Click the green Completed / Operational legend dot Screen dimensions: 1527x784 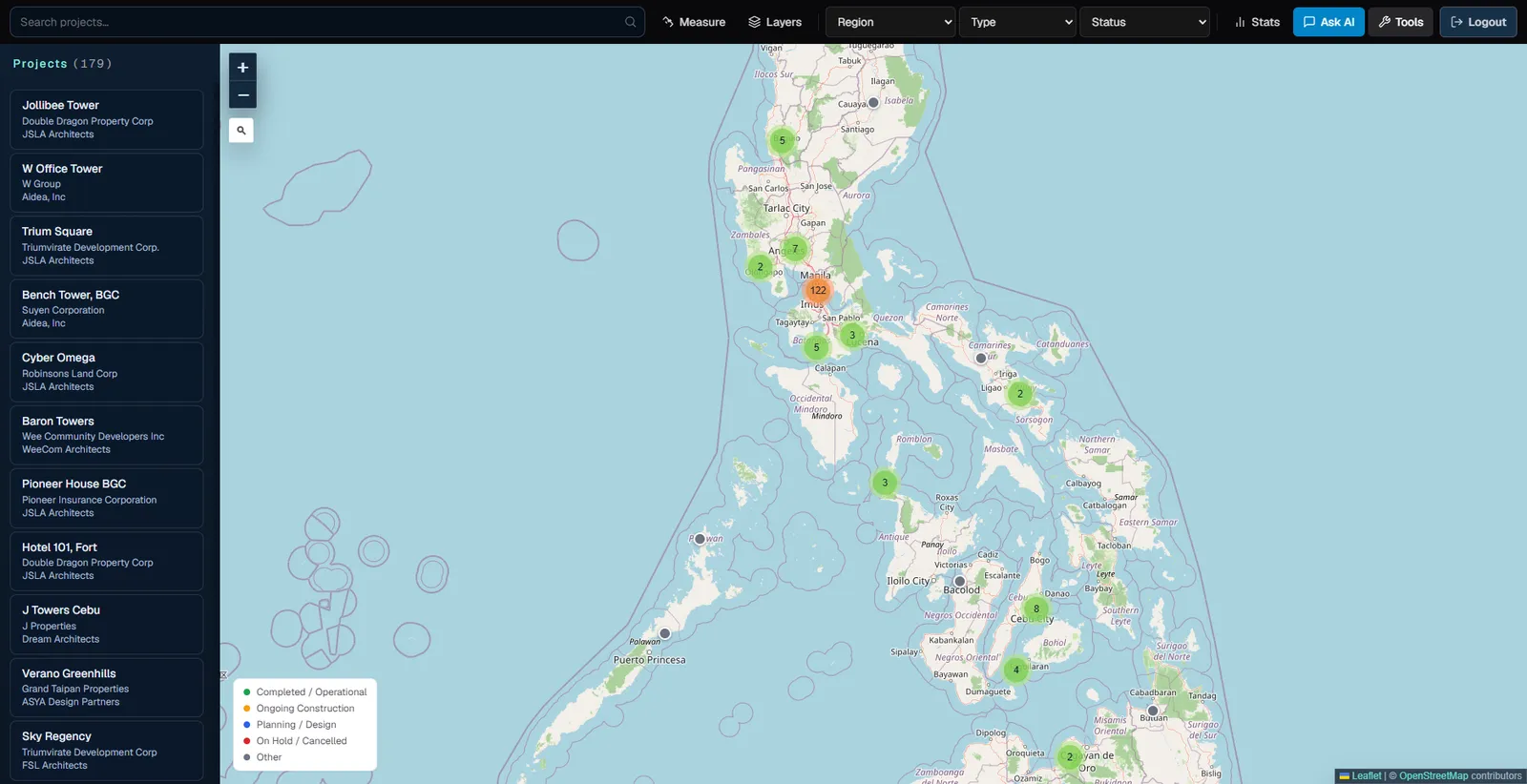click(x=247, y=692)
